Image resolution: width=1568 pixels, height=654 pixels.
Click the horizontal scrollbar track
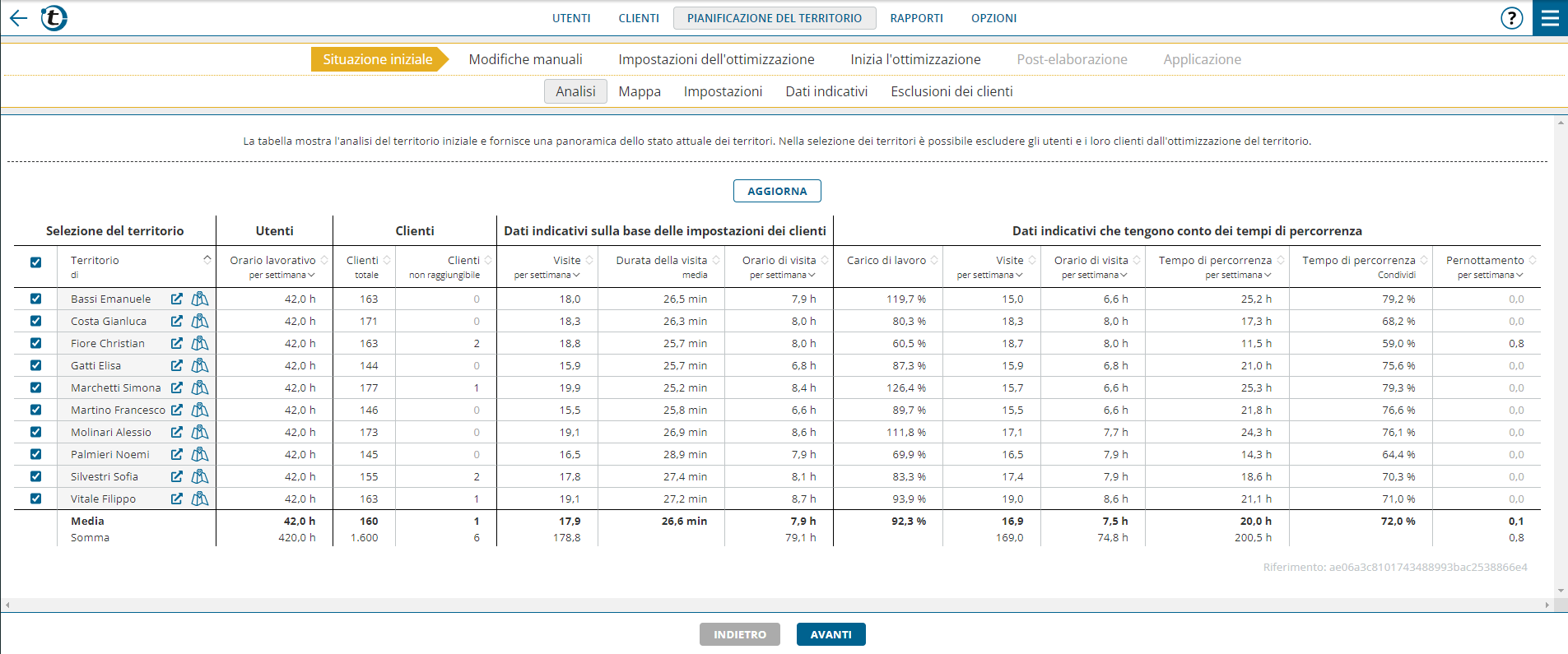777,605
